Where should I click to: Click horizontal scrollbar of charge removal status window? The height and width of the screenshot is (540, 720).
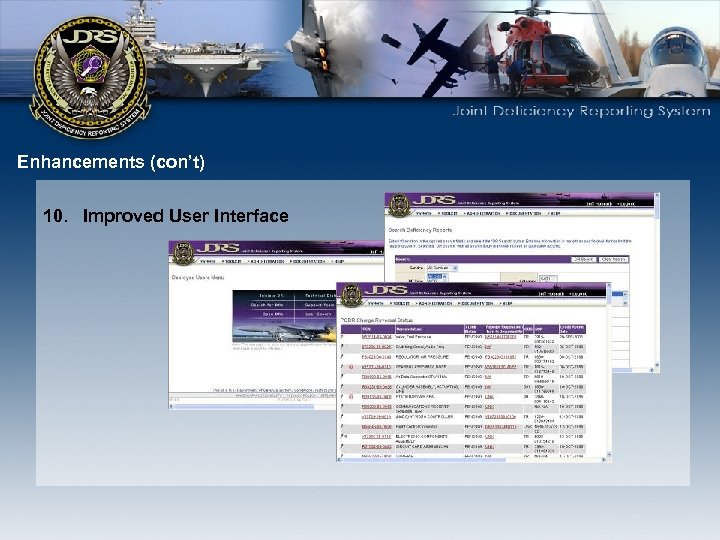click(472, 459)
